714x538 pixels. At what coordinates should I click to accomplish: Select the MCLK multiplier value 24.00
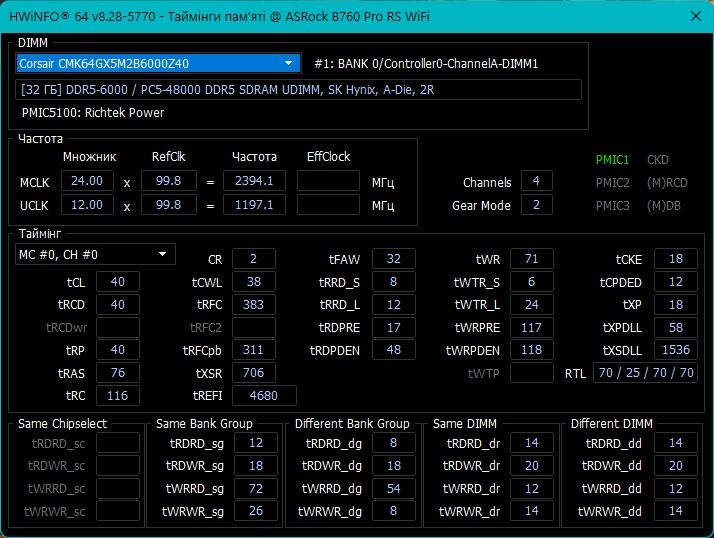(87, 181)
